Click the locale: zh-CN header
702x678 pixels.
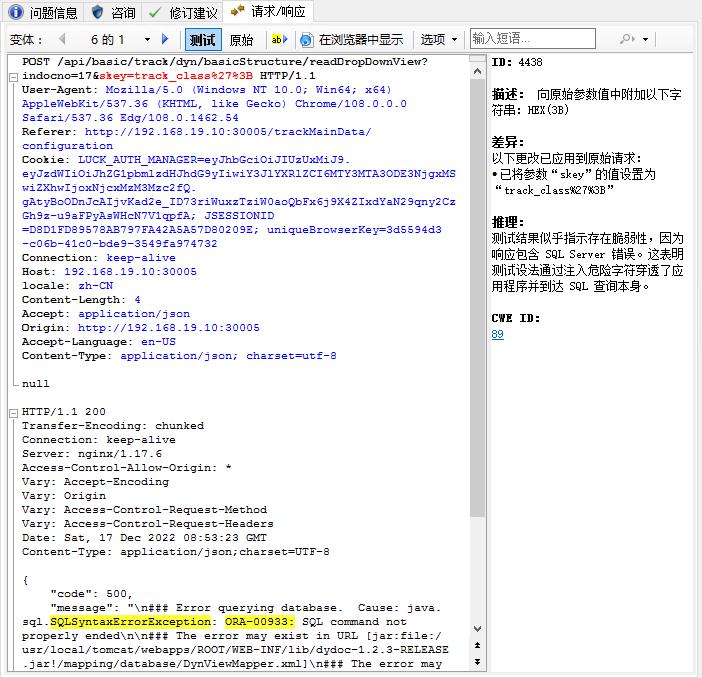(x=68, y=286)
